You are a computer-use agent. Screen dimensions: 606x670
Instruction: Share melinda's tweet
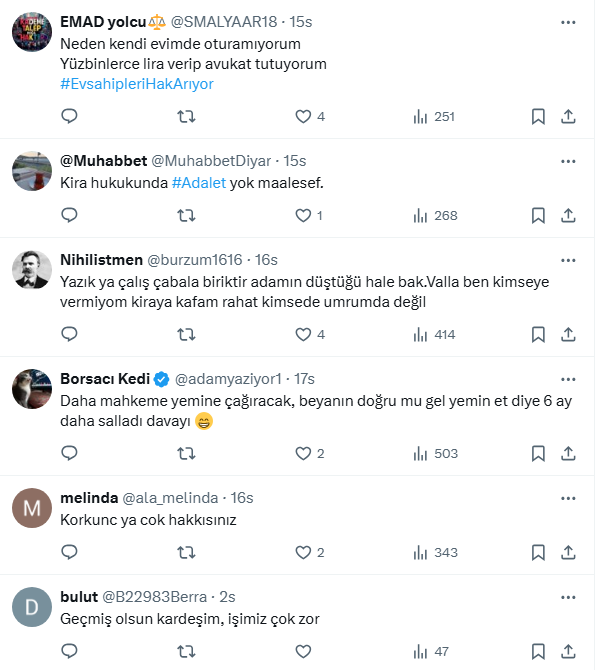[568, 552]
